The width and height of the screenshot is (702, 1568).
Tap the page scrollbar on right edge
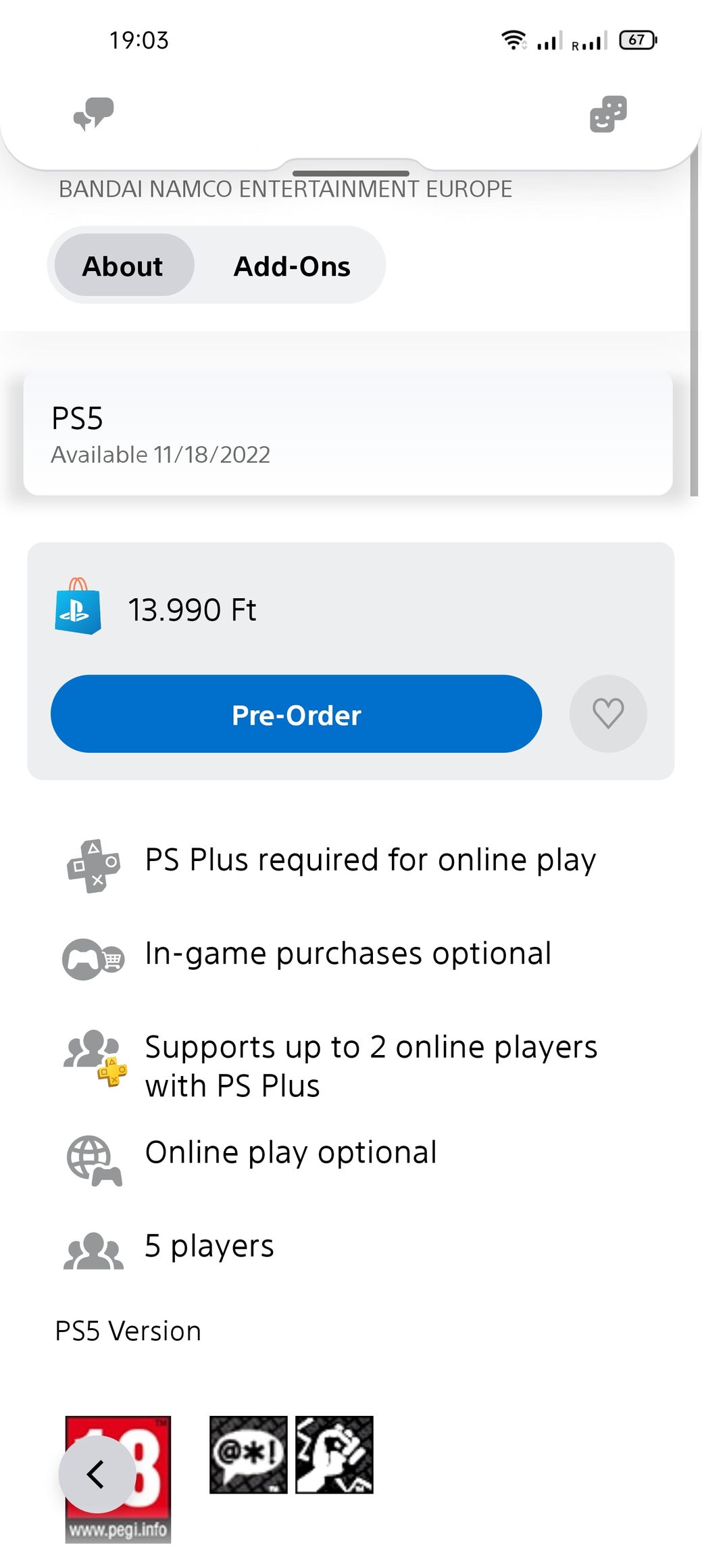pyautogui.click(x=694, y=324)
